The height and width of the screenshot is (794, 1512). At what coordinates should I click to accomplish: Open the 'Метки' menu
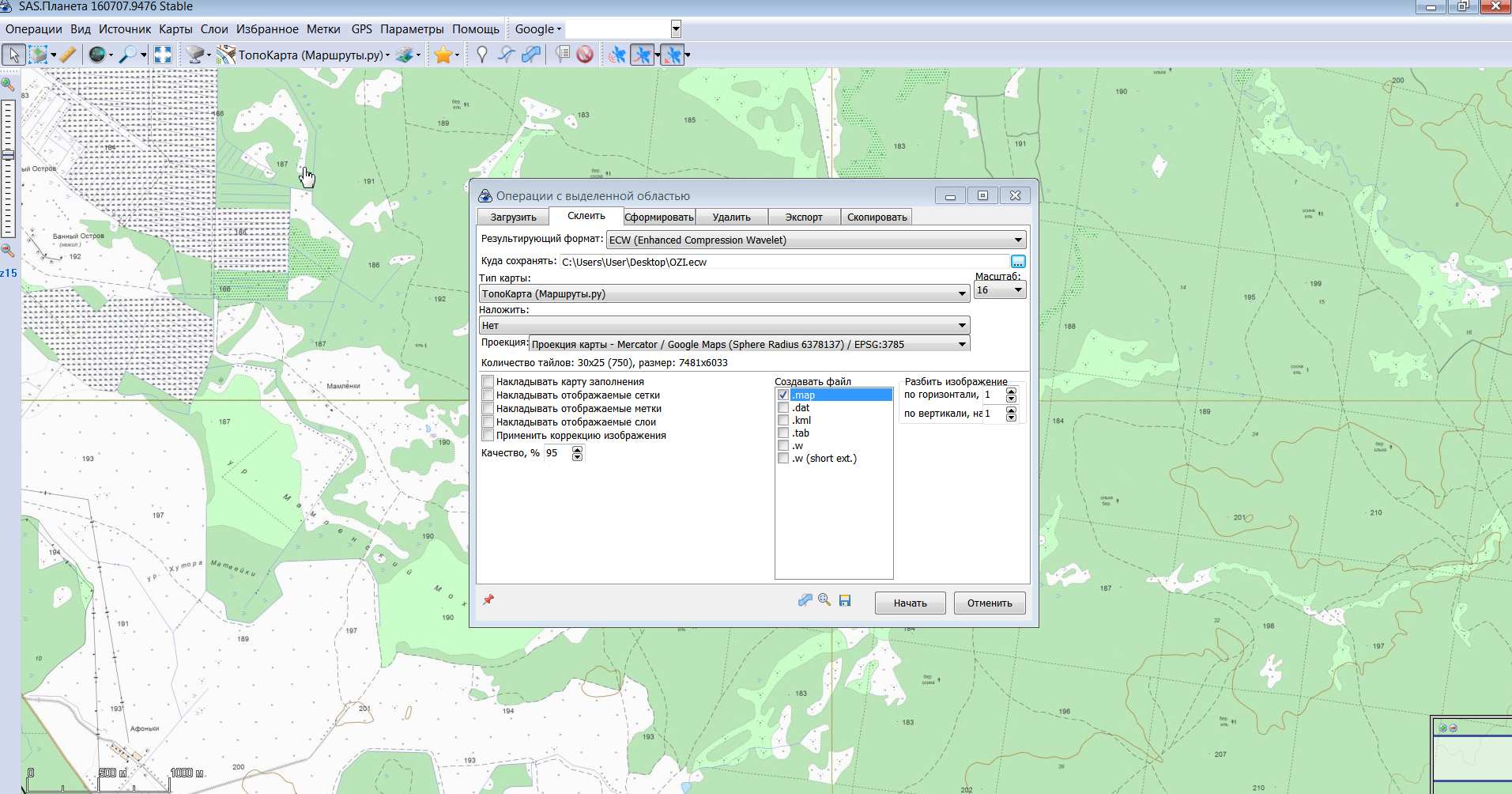(x=323, y=29)
